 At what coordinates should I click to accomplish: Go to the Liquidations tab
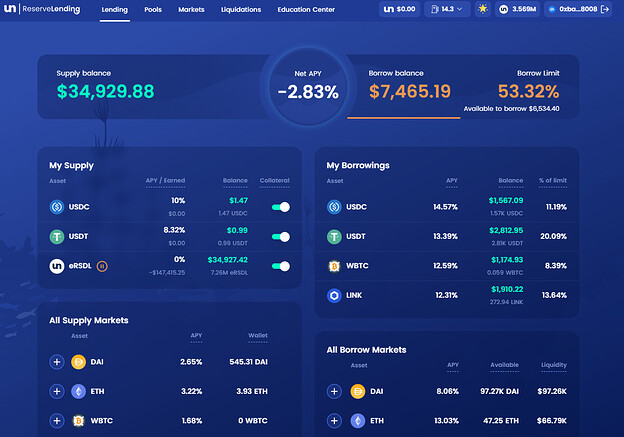click(x=241, y=10)
